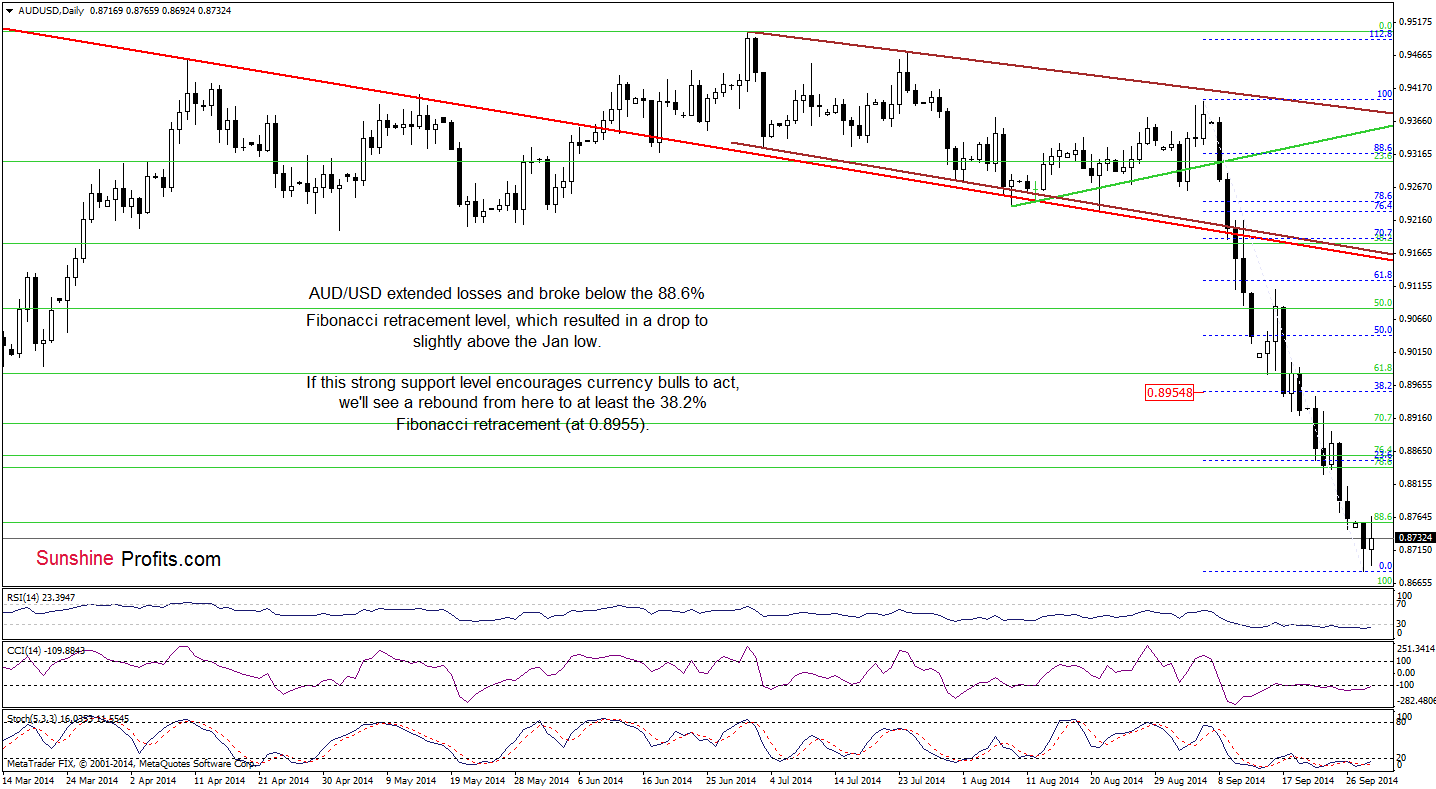
Task: Click the 0.88155 price axis label
Action: pos(1416,483)
